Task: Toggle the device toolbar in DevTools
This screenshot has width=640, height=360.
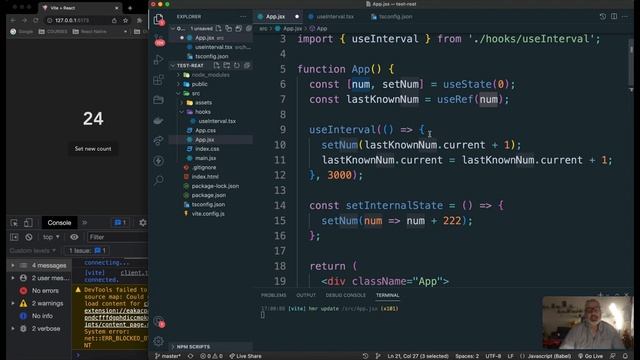Action: pyautogui.click(x=28, y=222)
